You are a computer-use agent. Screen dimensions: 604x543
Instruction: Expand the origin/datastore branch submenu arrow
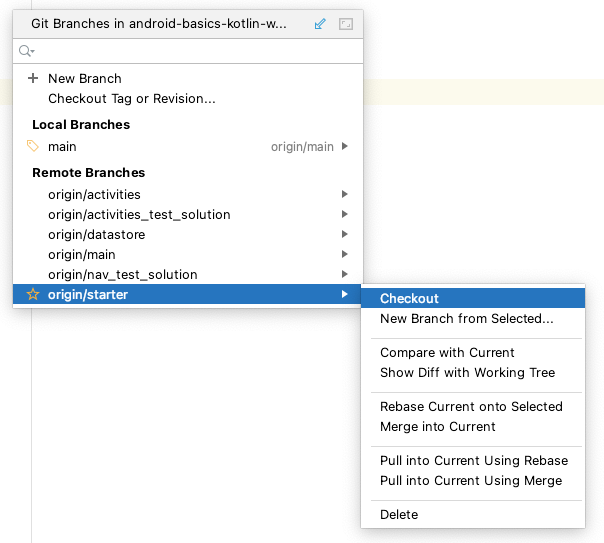pos(345,234)
